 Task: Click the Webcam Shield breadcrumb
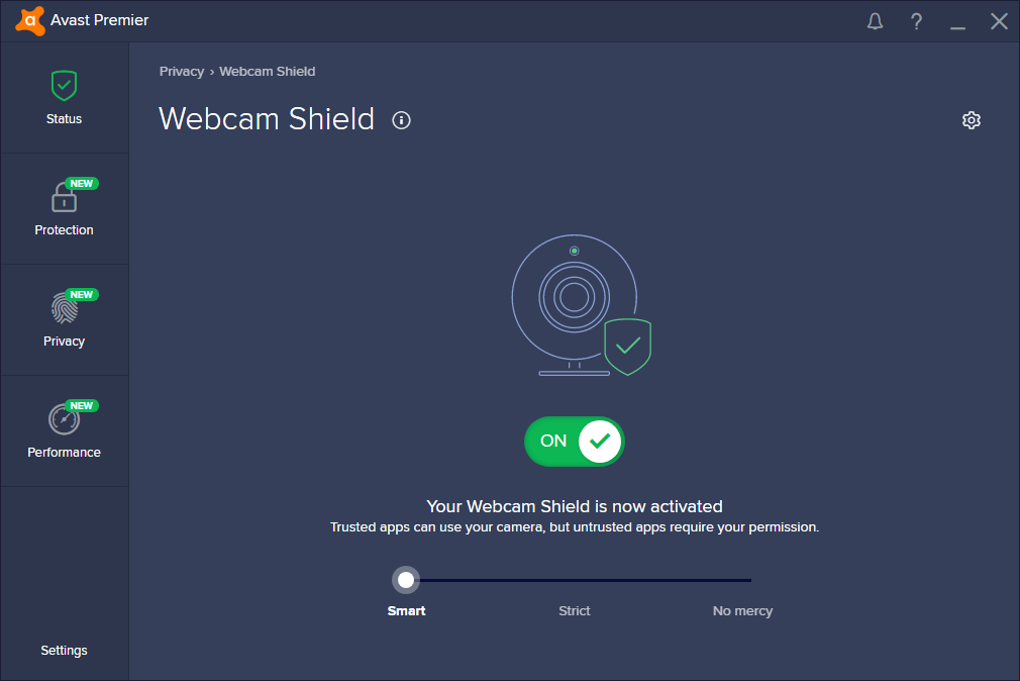coord(267,72)
